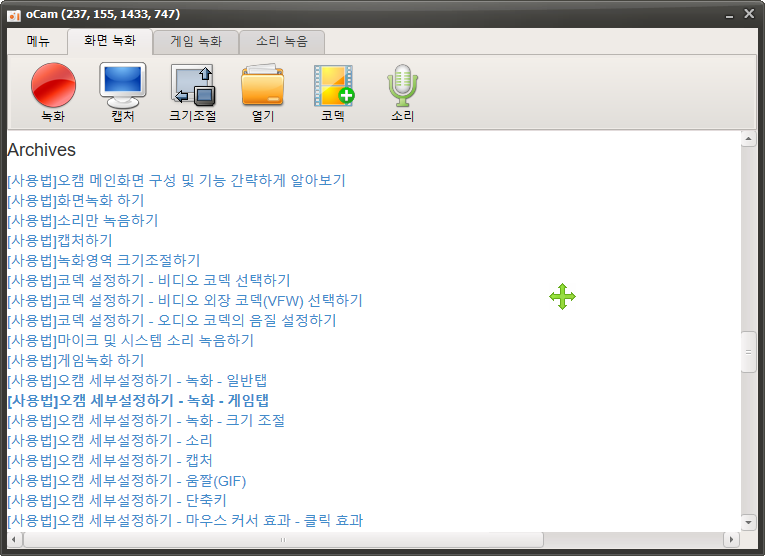Open the 녹화영역 크기조절하기 link

click(x=103, y=260)
